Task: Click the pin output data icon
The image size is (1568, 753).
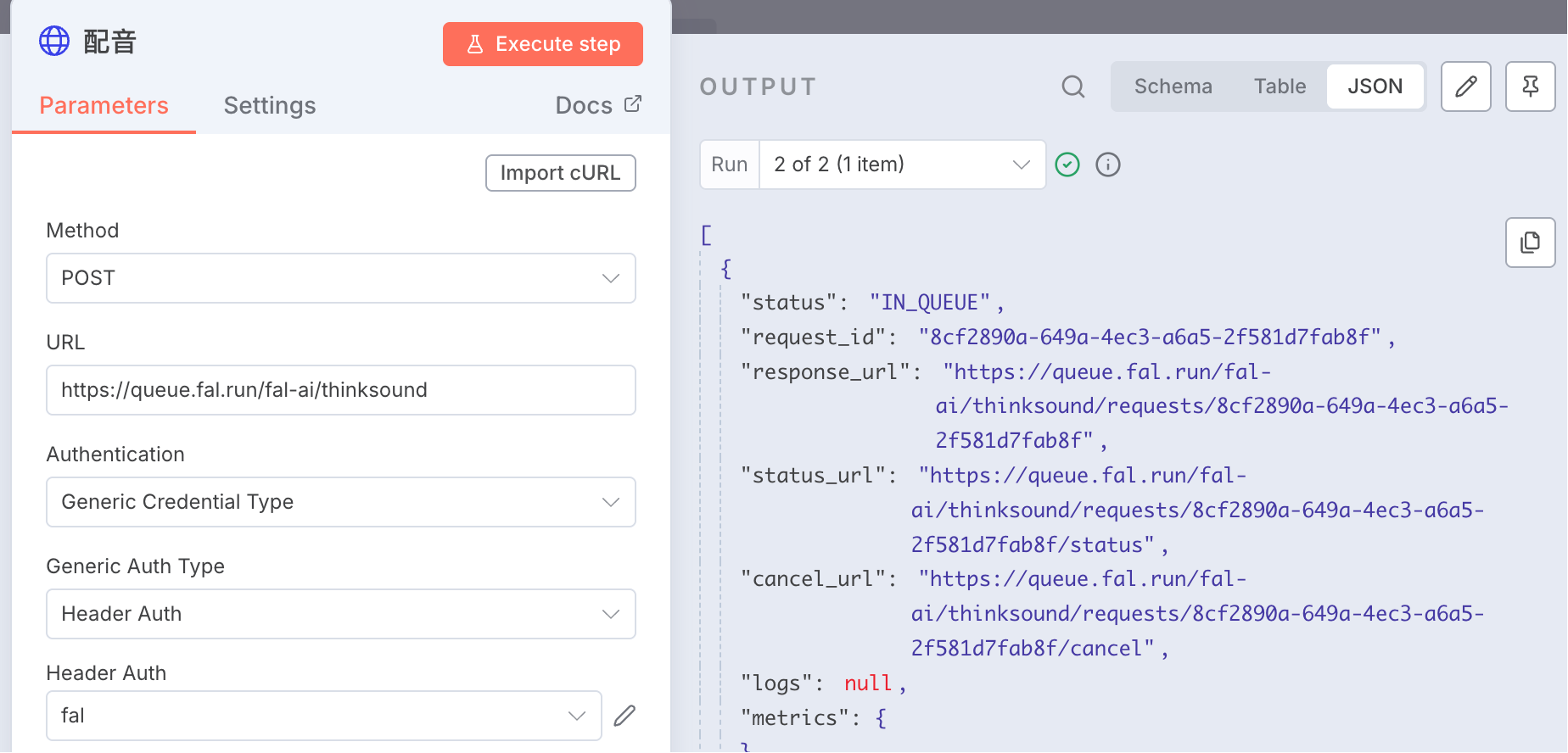Action: click(1531, 86)
